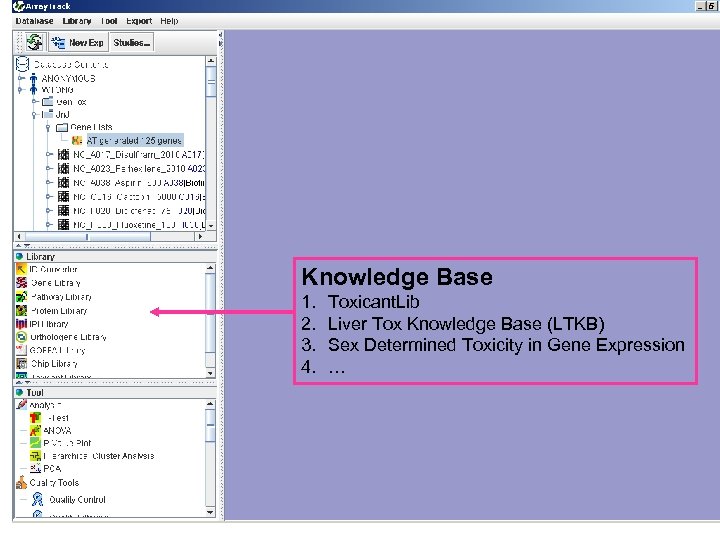Open the Orthologene Library icon
This screenshot has width=720, height=540.
tap(21, 337)
